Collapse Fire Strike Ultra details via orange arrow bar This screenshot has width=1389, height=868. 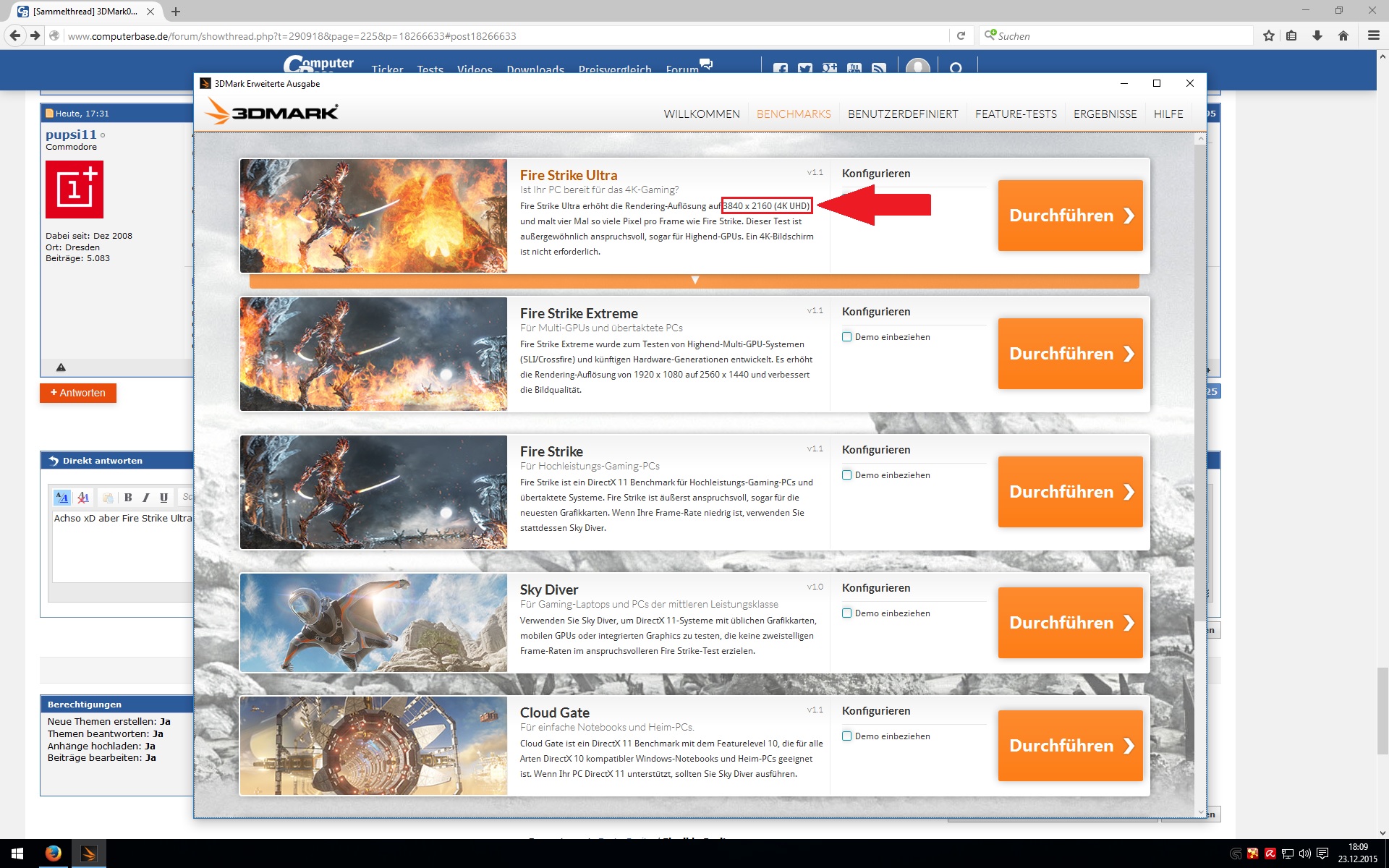coord(694,281)
